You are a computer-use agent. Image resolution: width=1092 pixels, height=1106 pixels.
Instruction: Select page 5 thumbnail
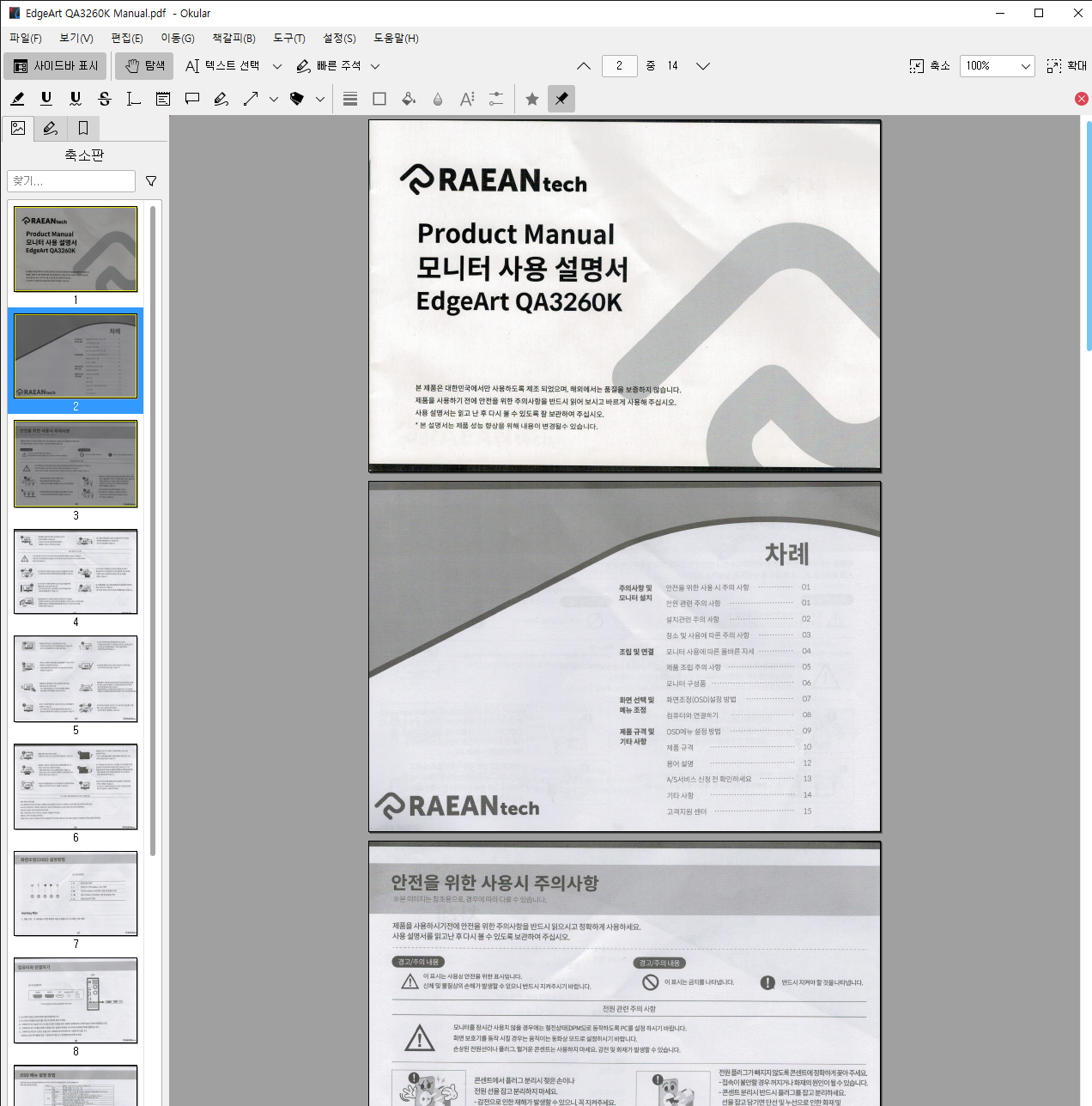[76, 679]
